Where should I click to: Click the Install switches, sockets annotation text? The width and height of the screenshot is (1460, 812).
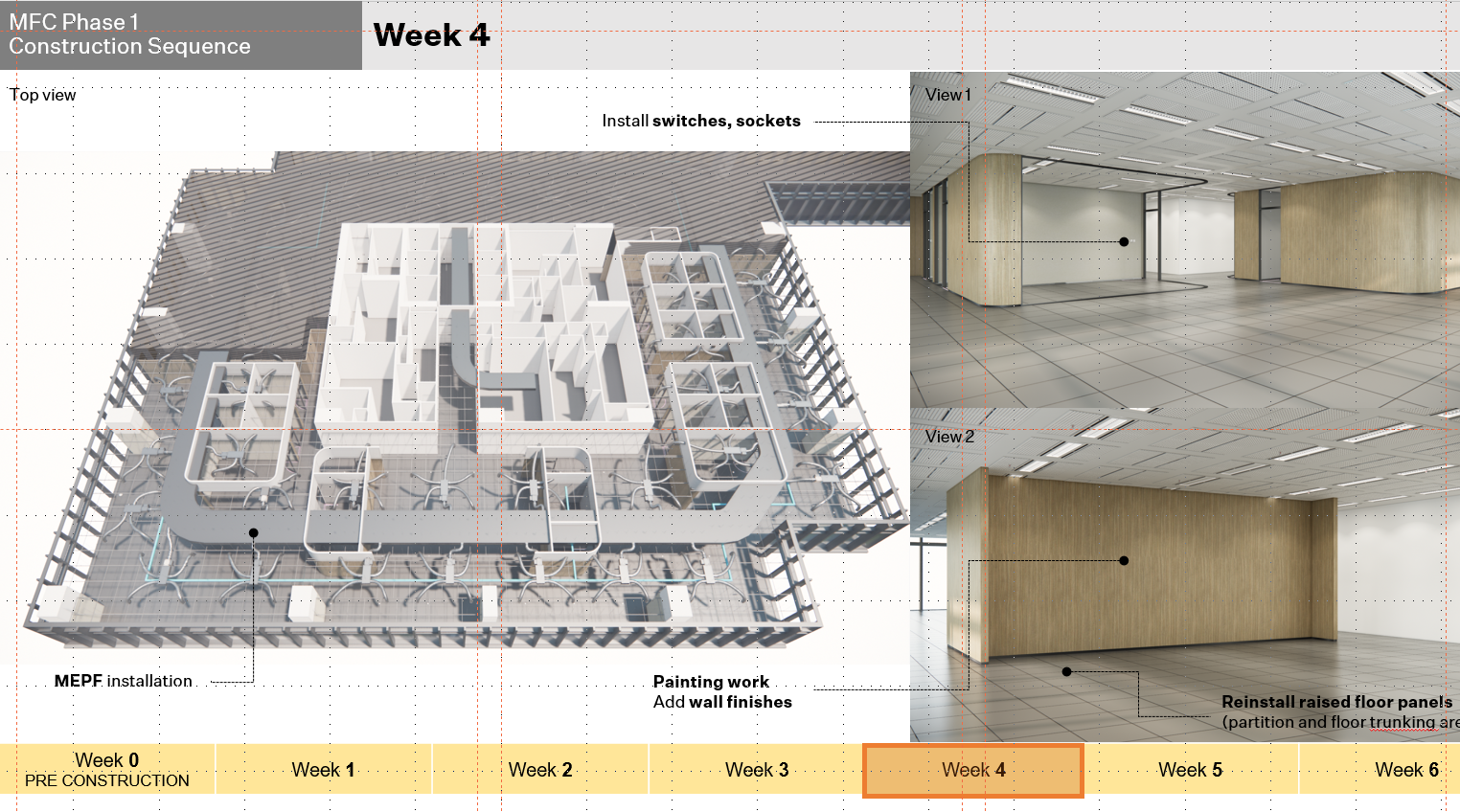point(701,121)
